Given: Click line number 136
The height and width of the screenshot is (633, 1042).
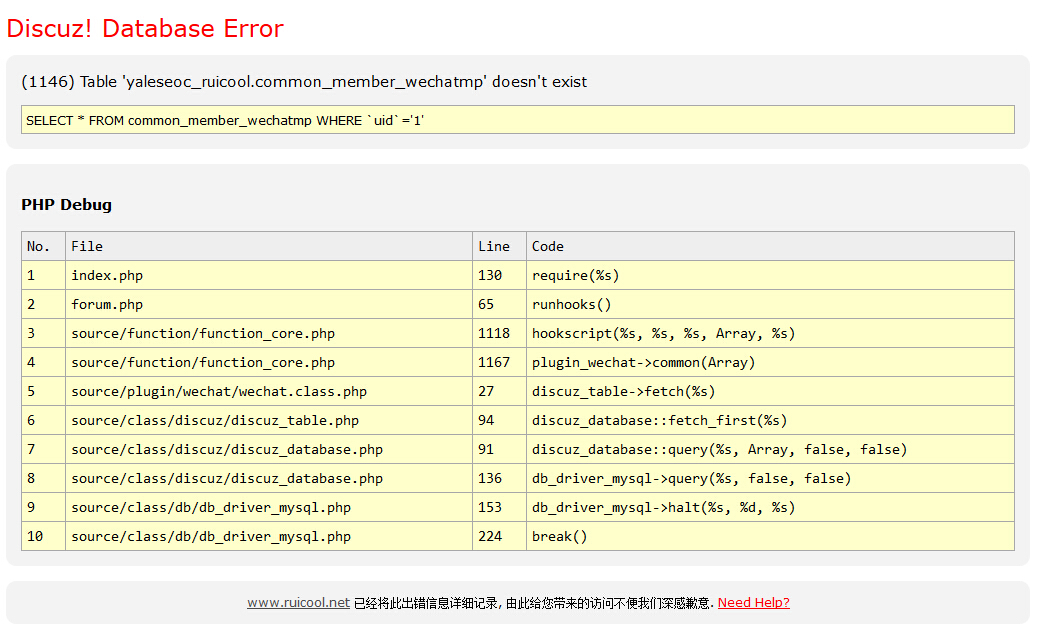Looking at the screenshot, I should 499,478.
